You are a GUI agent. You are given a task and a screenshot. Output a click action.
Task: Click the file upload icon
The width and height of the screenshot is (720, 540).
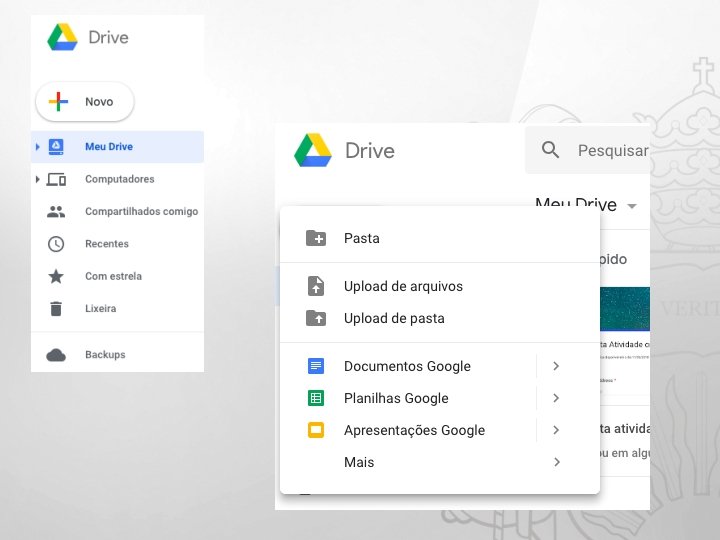click(316, 286)
